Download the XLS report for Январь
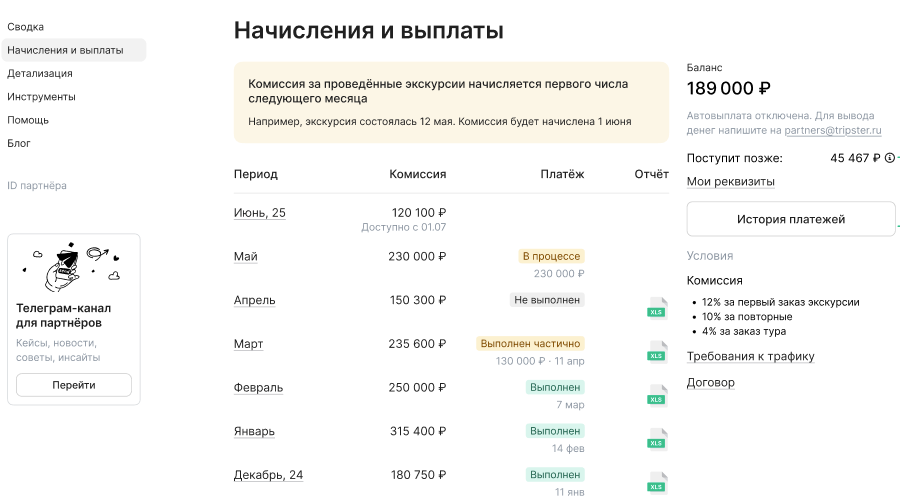The image size is (900, 500). click(656, 439)
